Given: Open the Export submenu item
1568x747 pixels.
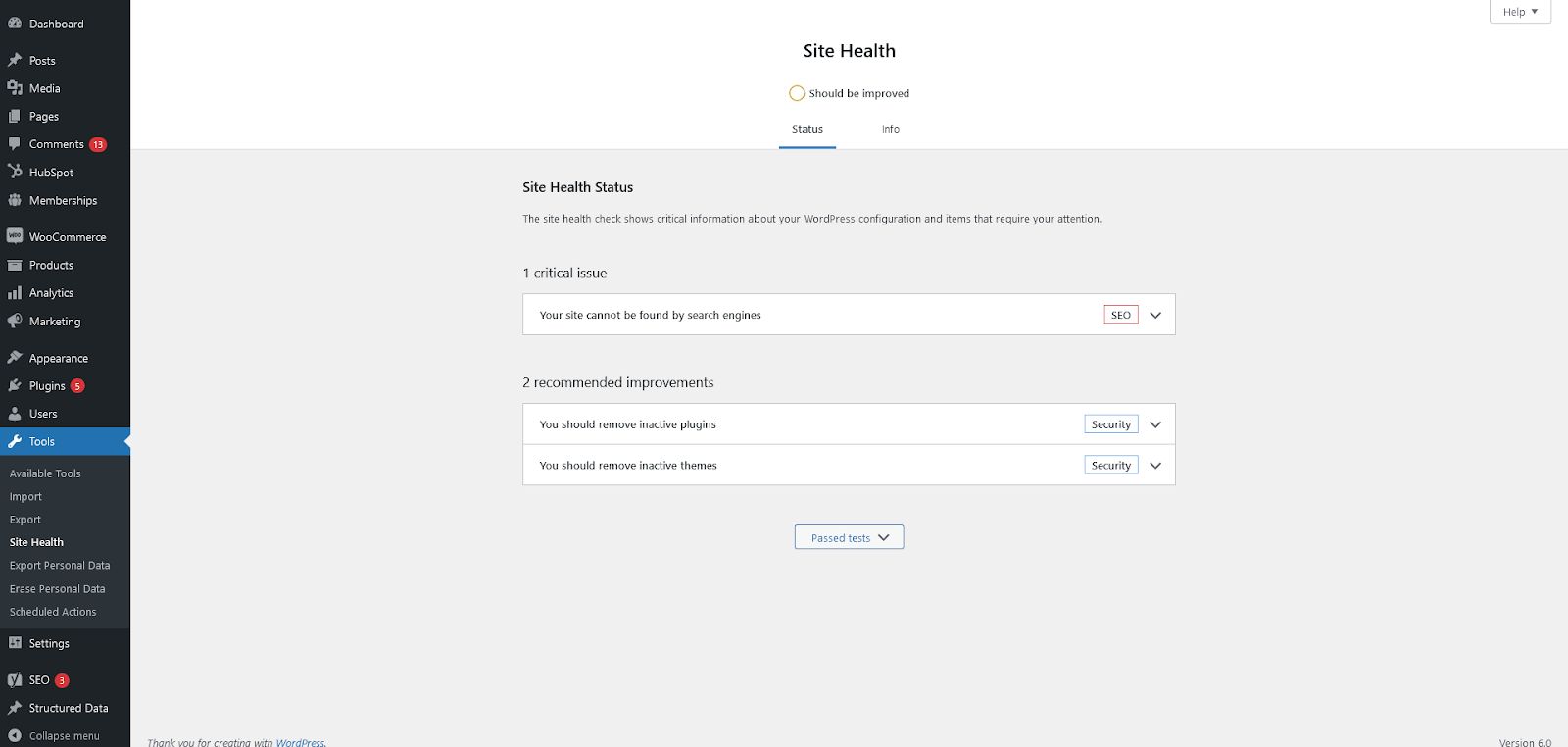Looking at the screenshot, I should [x=25, y=520].
